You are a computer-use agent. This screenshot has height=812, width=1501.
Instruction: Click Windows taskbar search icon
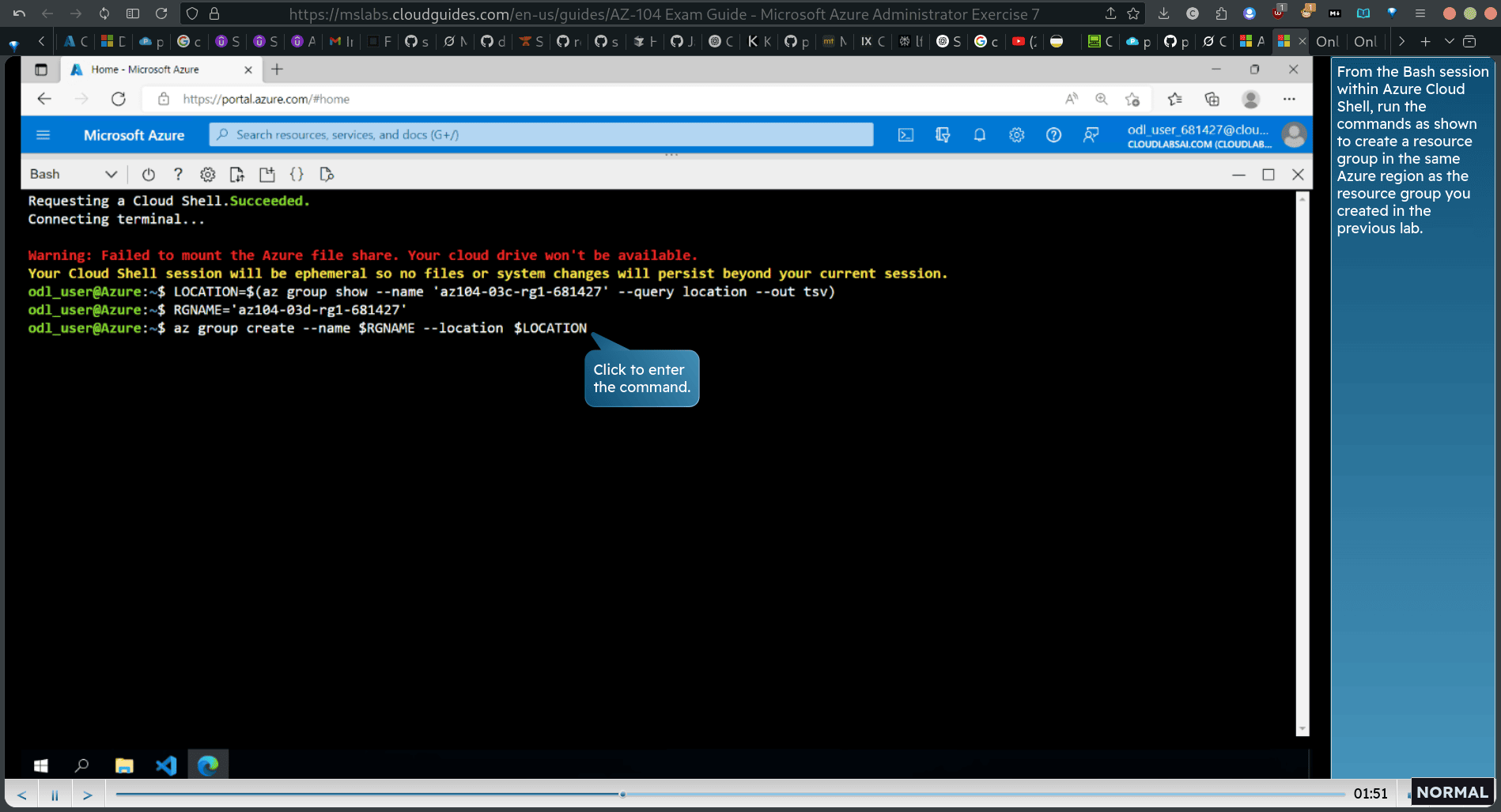click(81, 765)
